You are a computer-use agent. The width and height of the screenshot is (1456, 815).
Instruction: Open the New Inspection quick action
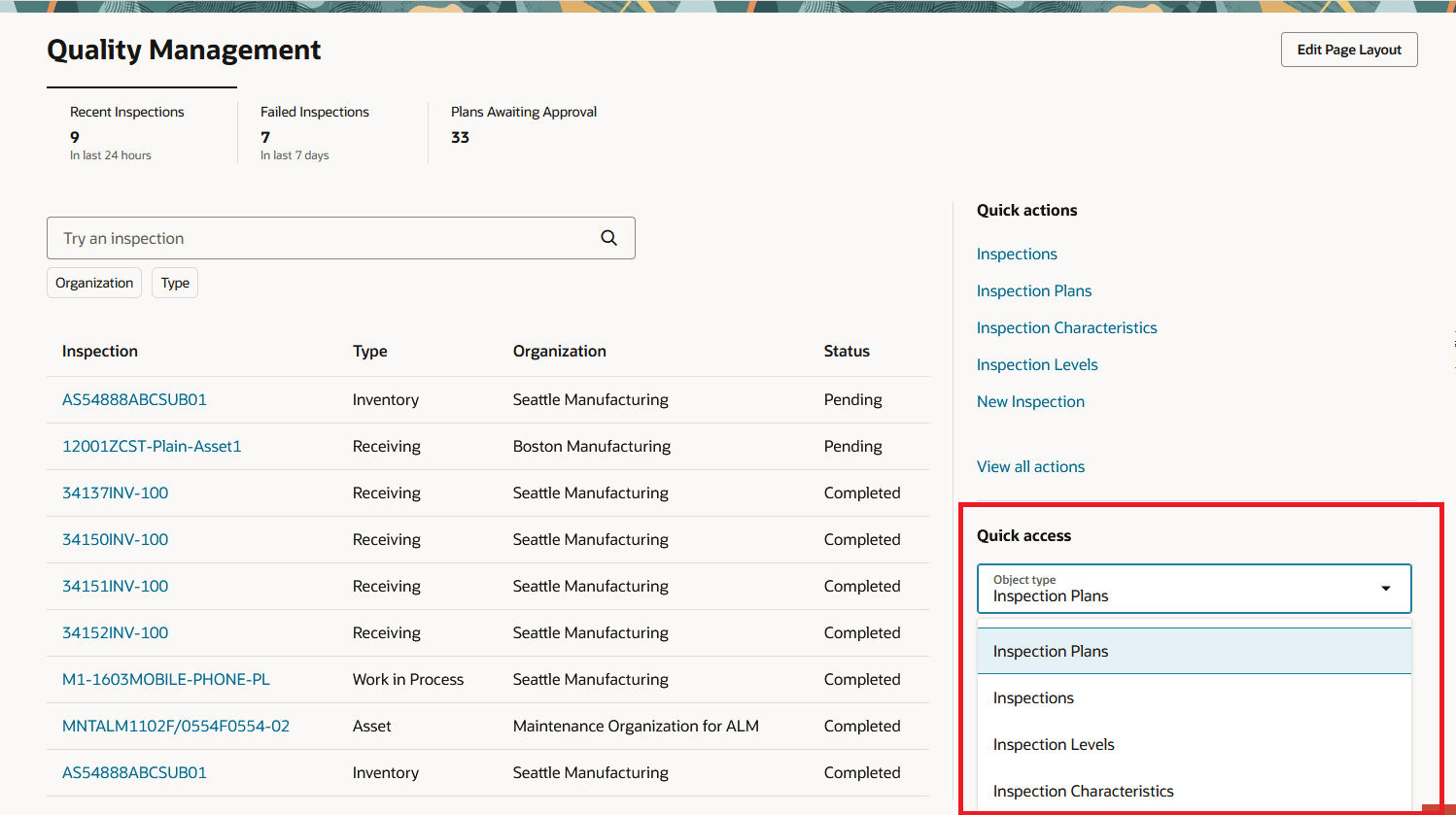pyautogui.click(x=1030, y=401)
